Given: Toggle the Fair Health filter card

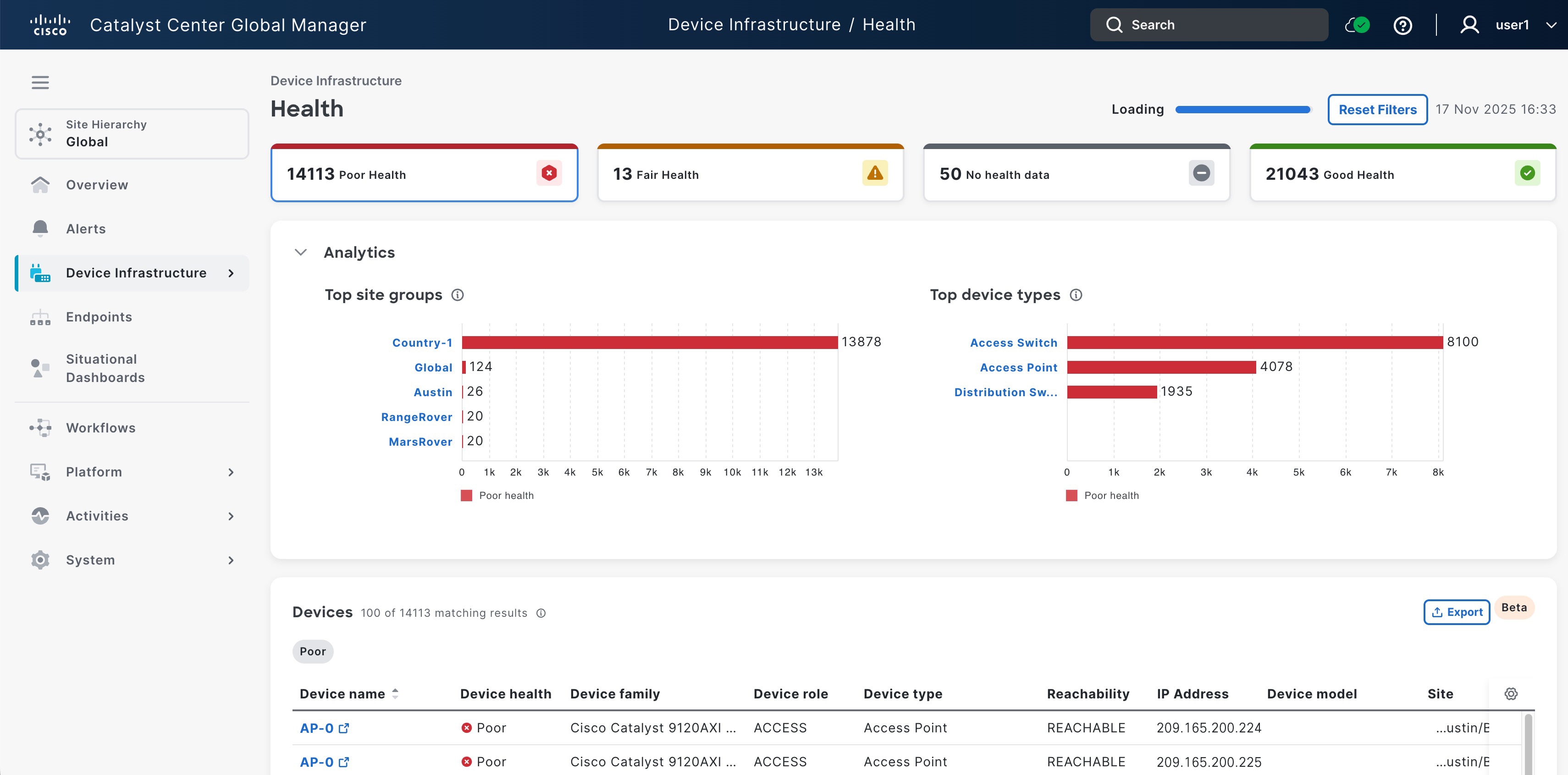Looking at the screenshot, I should pos(750,174).
